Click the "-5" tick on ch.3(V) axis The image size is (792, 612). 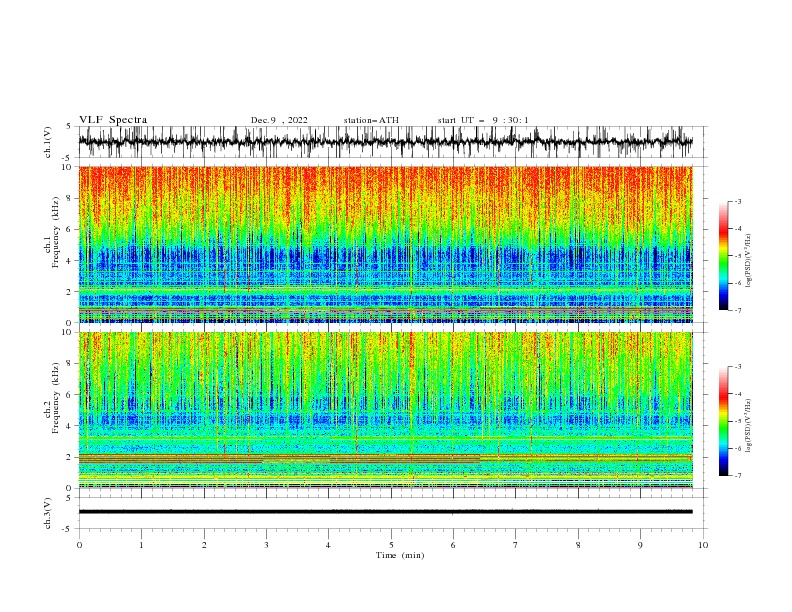coord(67,529)
